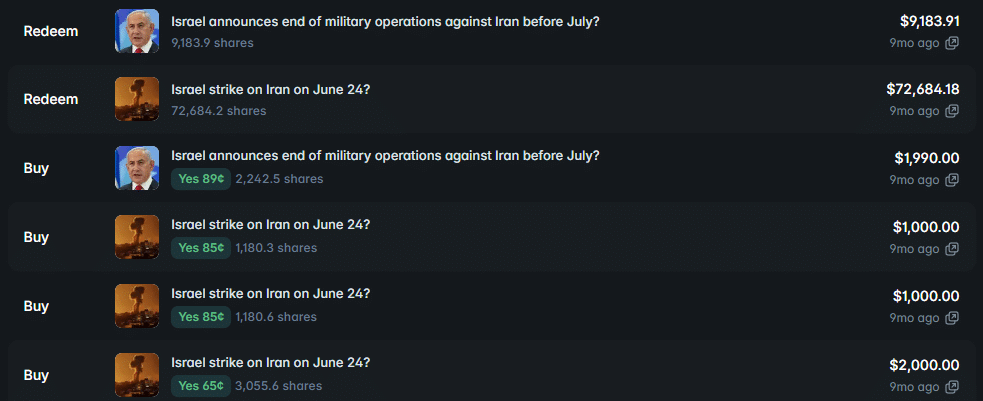983x401 pixels.
Task: Open market title in $9,183.91 redeem row
Action: pos(385,21)
